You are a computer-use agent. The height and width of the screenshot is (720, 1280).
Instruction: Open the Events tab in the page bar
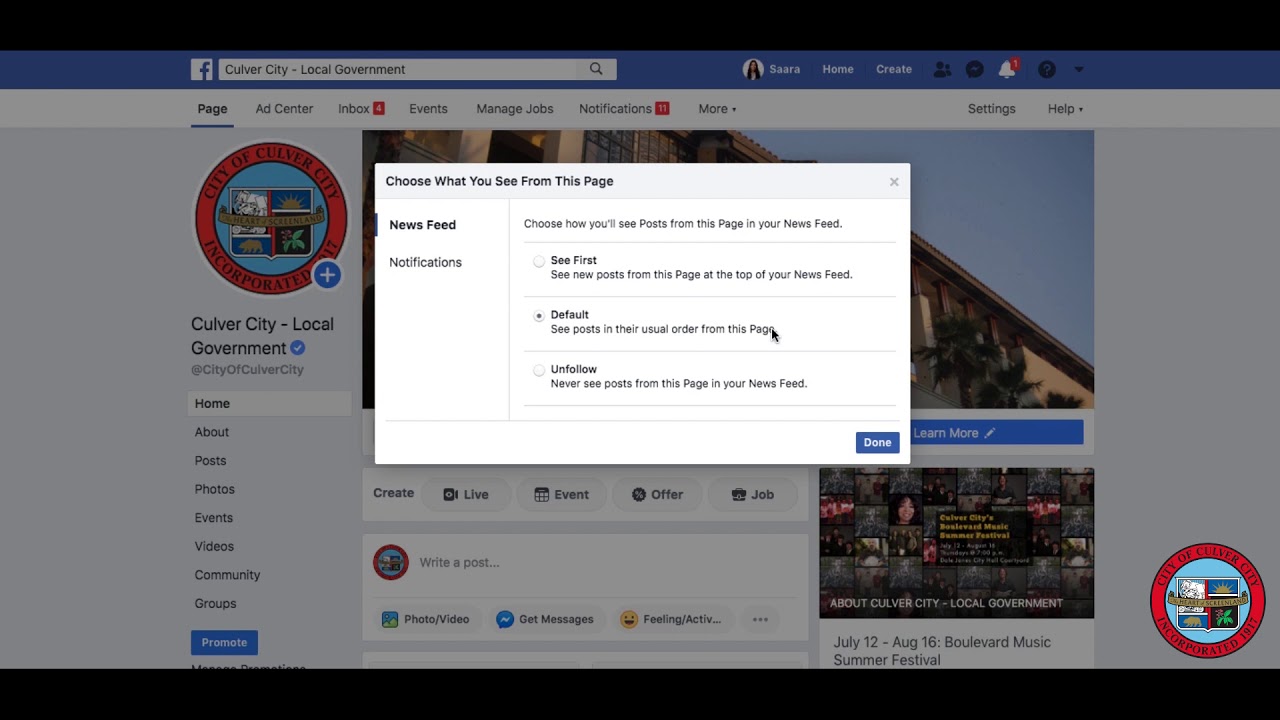[428, 109]
